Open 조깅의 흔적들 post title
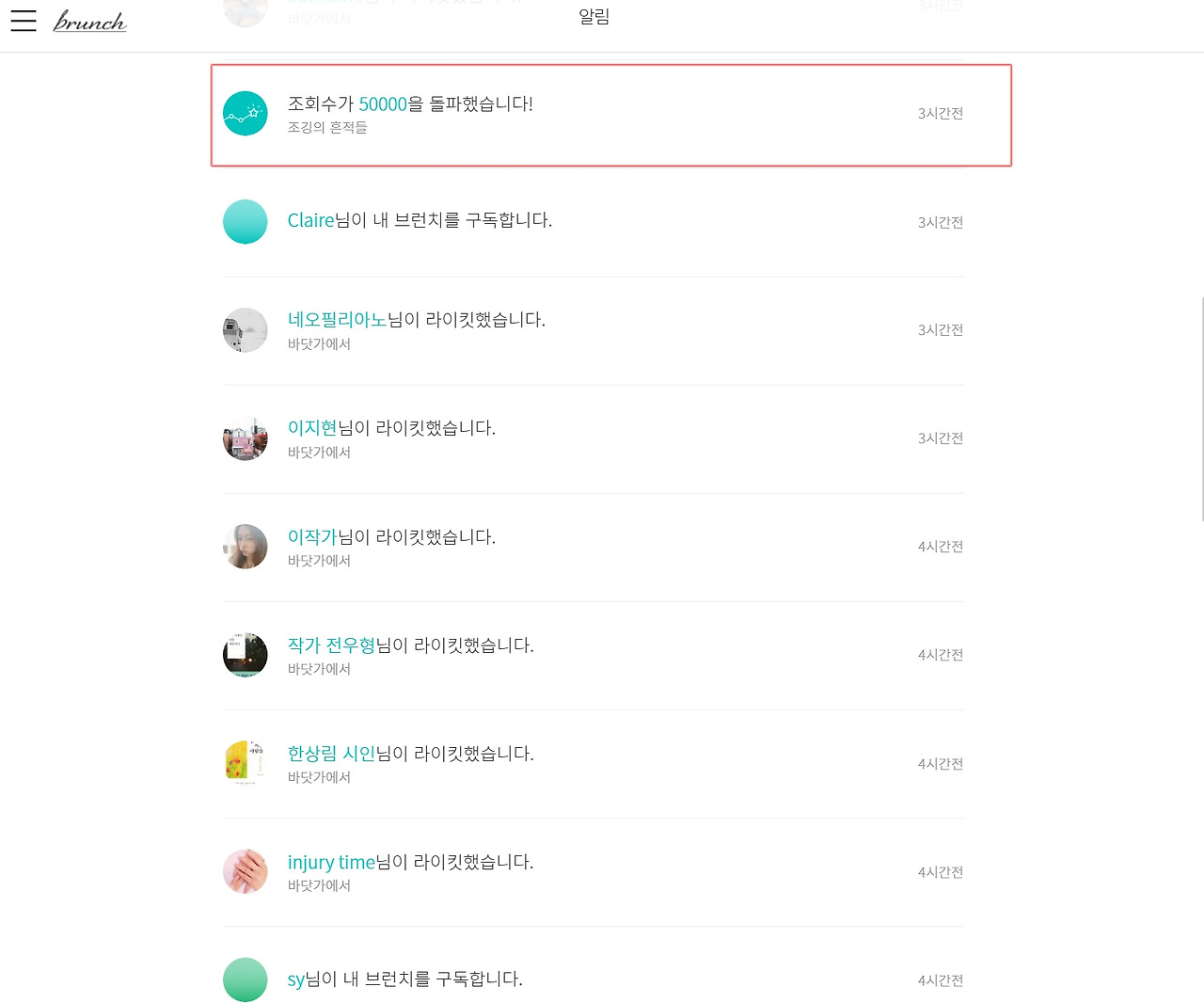This screenshot has height=1003, width=1204. coord(327,127)
